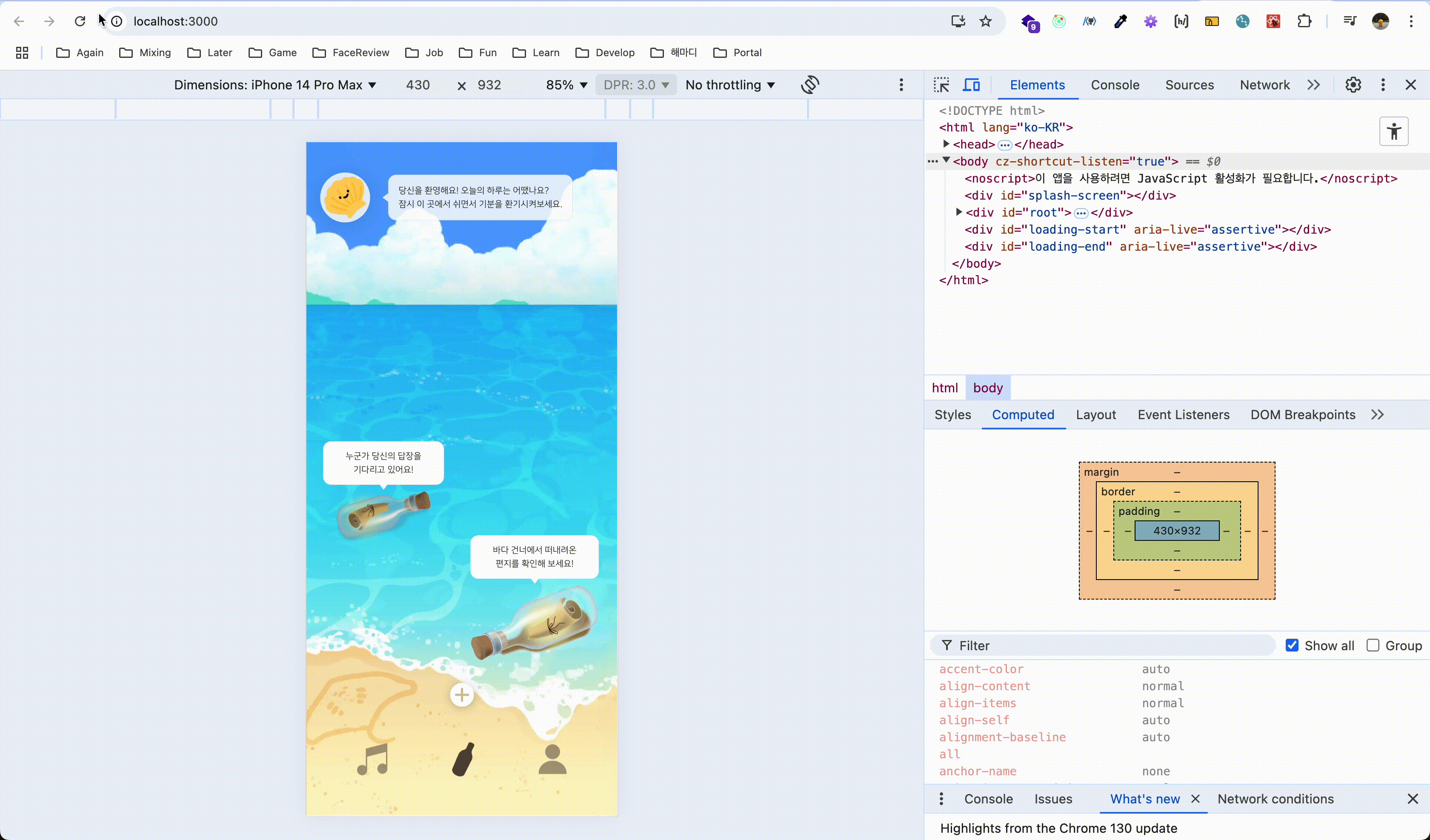The width and height of the screenshot is (1430, 840).
Task: Open the No throttling dropdown
Action: (730, 85)
